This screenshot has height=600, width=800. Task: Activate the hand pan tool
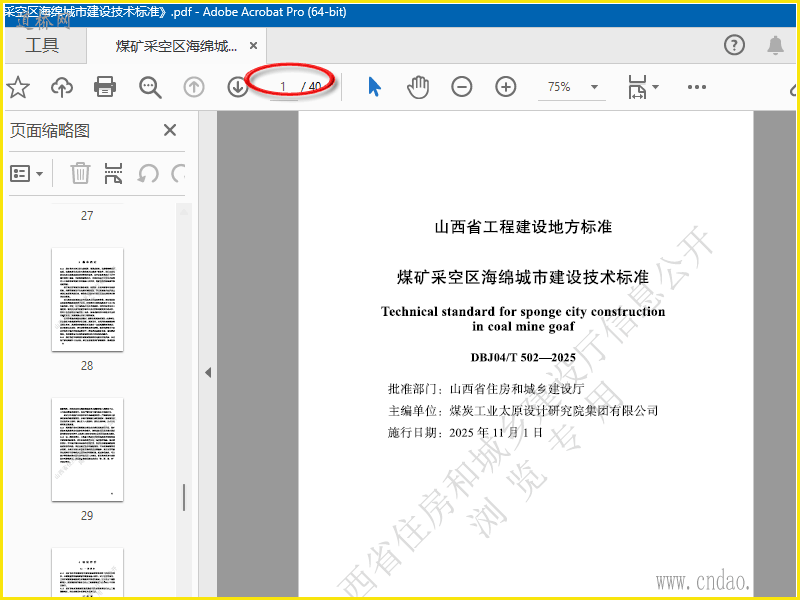coord(418,87)
